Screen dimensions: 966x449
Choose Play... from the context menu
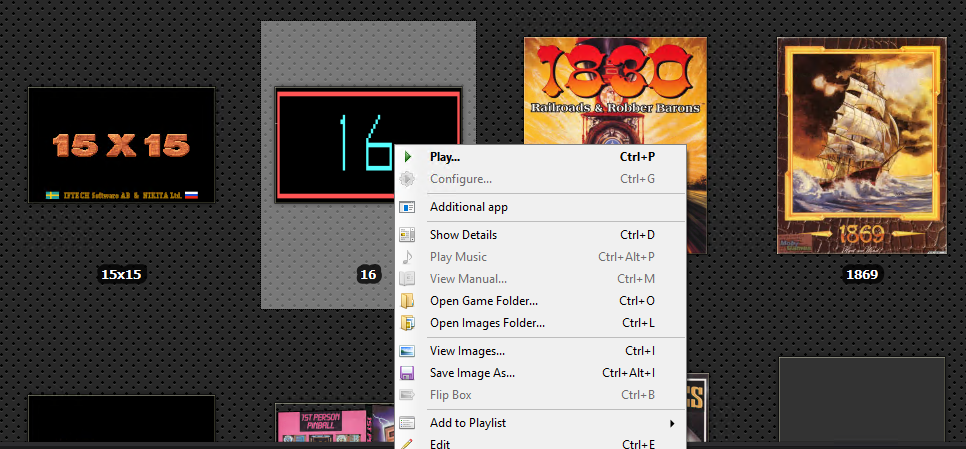(540, 157)
